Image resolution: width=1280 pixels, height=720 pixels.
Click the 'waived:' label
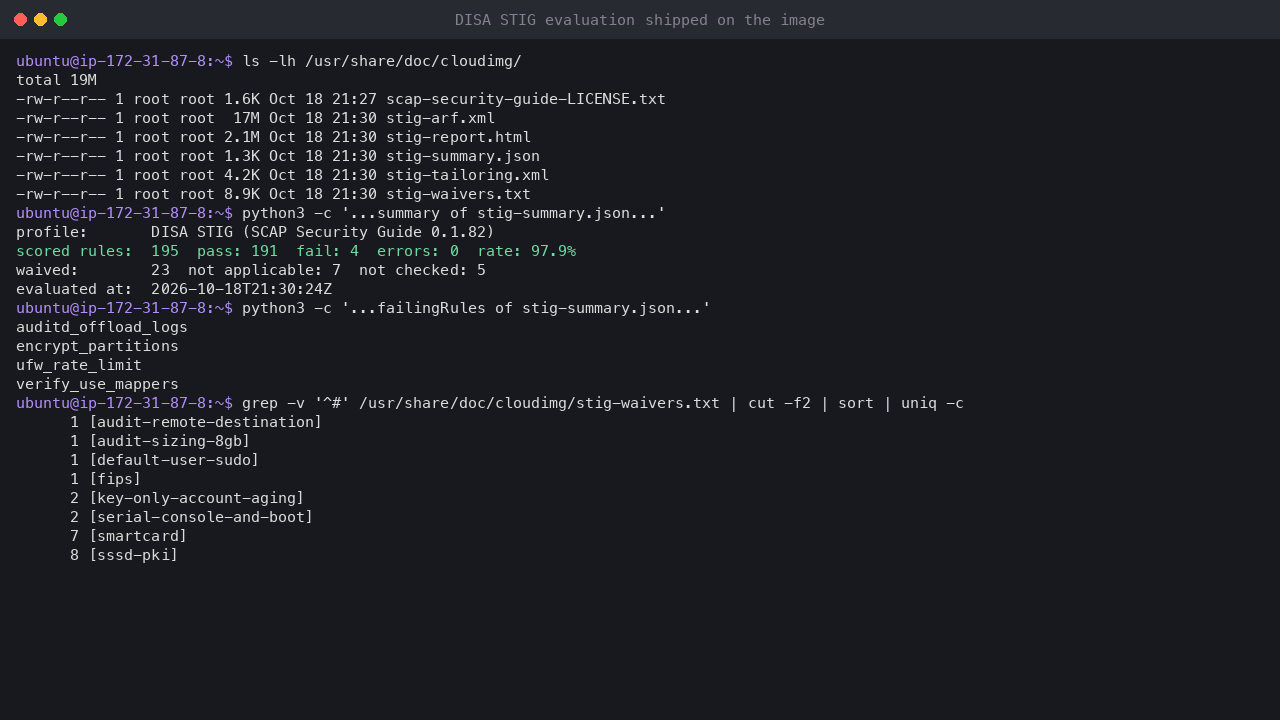pyautogui.click(x=47, y=270)
